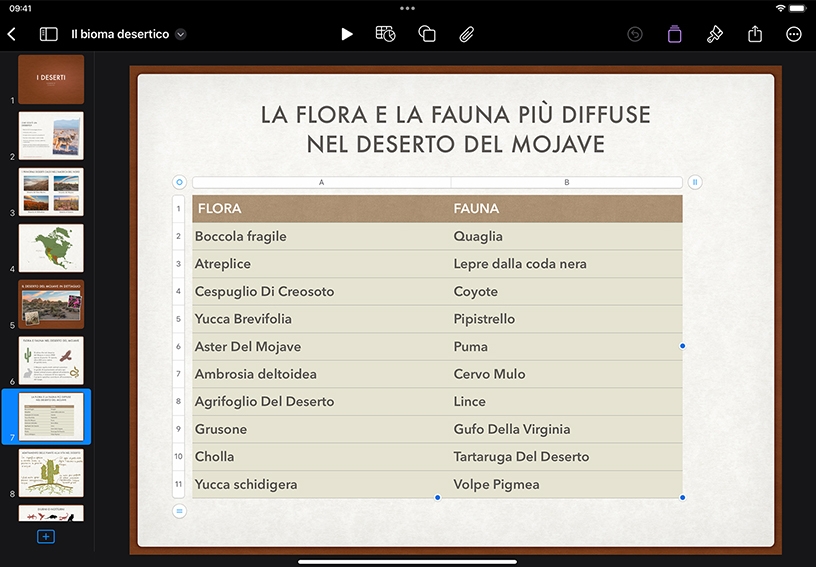
Task: Select the 'Yucca Brevifolia' cell
Action: coord(322,319)
